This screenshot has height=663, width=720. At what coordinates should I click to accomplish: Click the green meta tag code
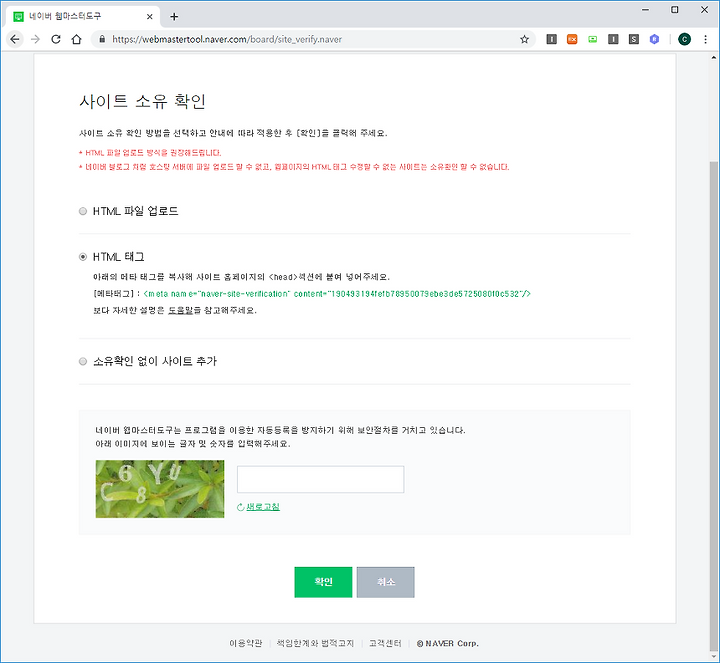tap(337, 294)
